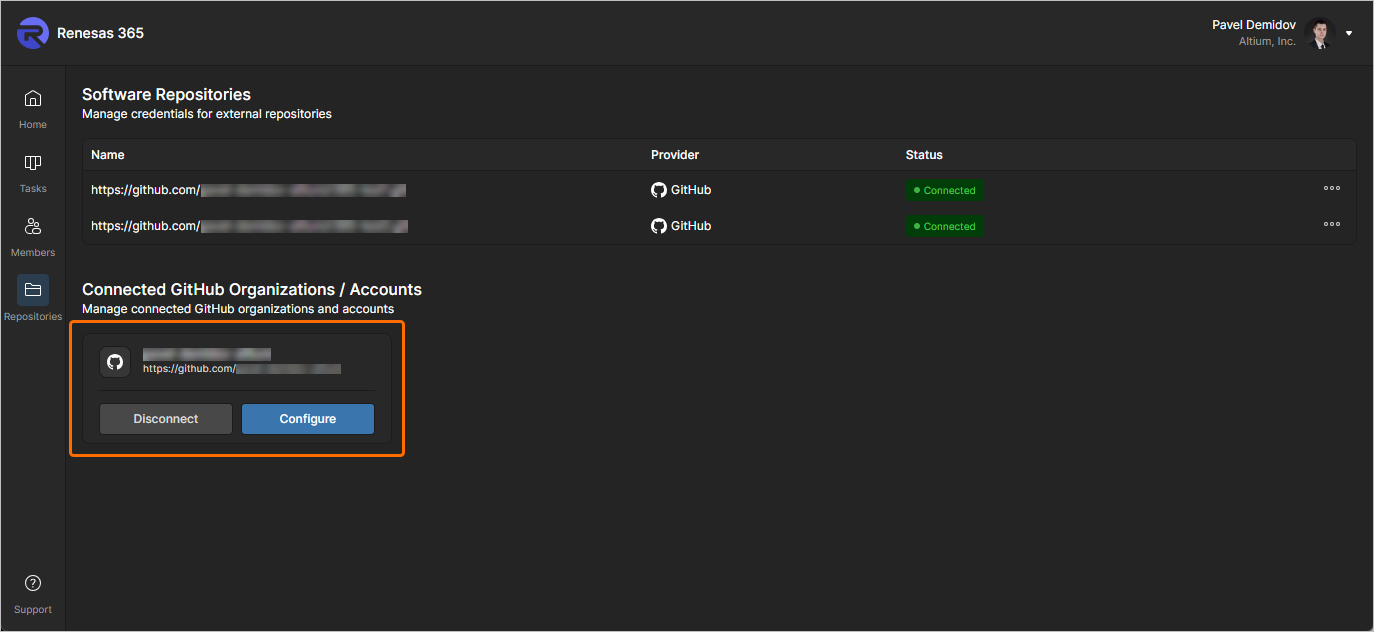Select the Repositories folder icon

(33, 290)
